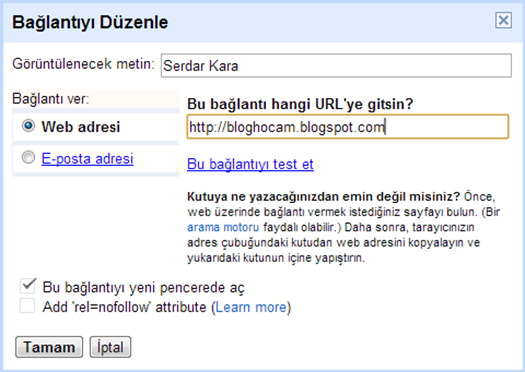
Task: Open the E-posta adresi link
Action: tap(87, 159)
